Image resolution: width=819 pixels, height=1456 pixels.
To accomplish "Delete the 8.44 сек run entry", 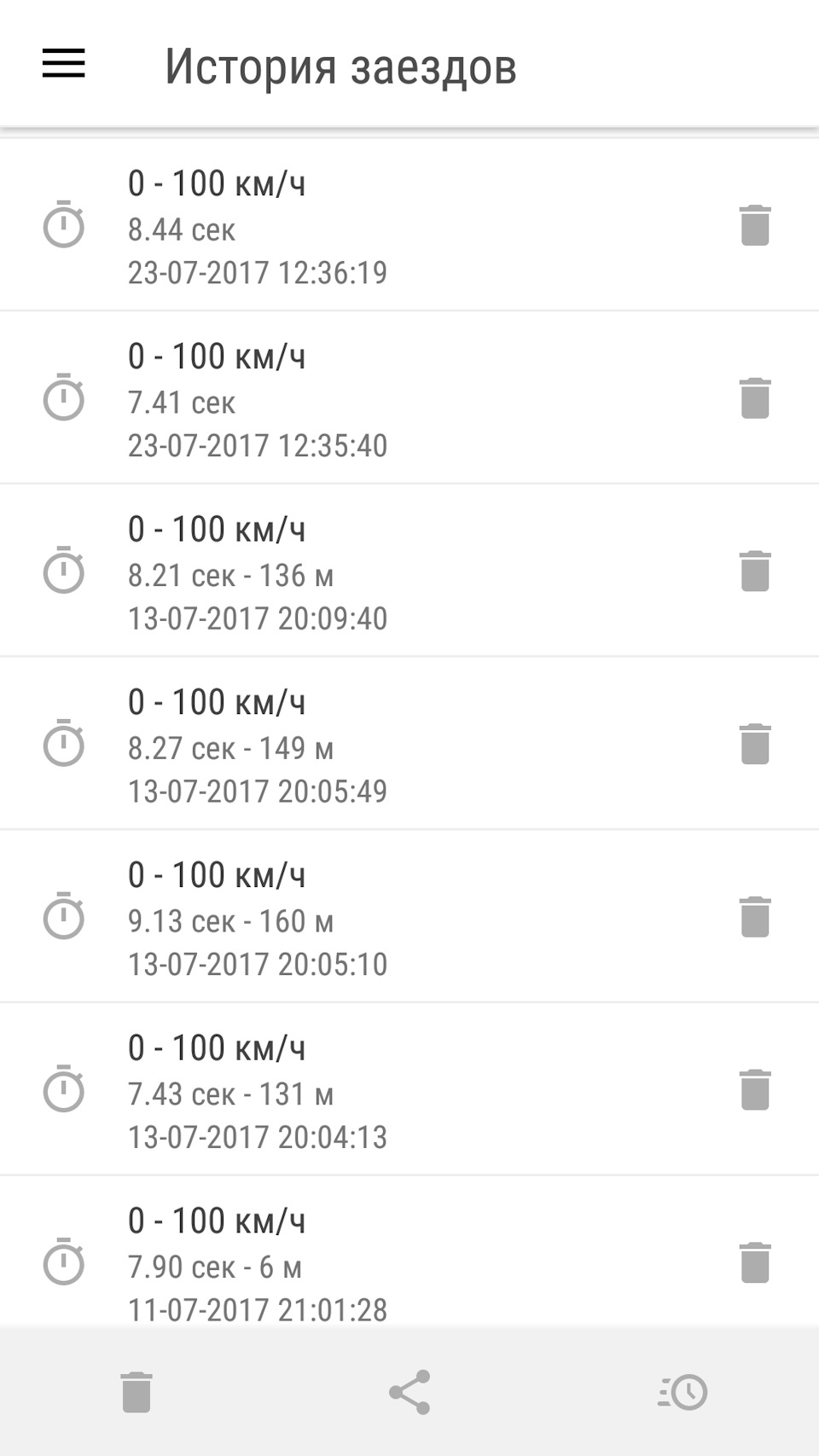I will 755,225.
